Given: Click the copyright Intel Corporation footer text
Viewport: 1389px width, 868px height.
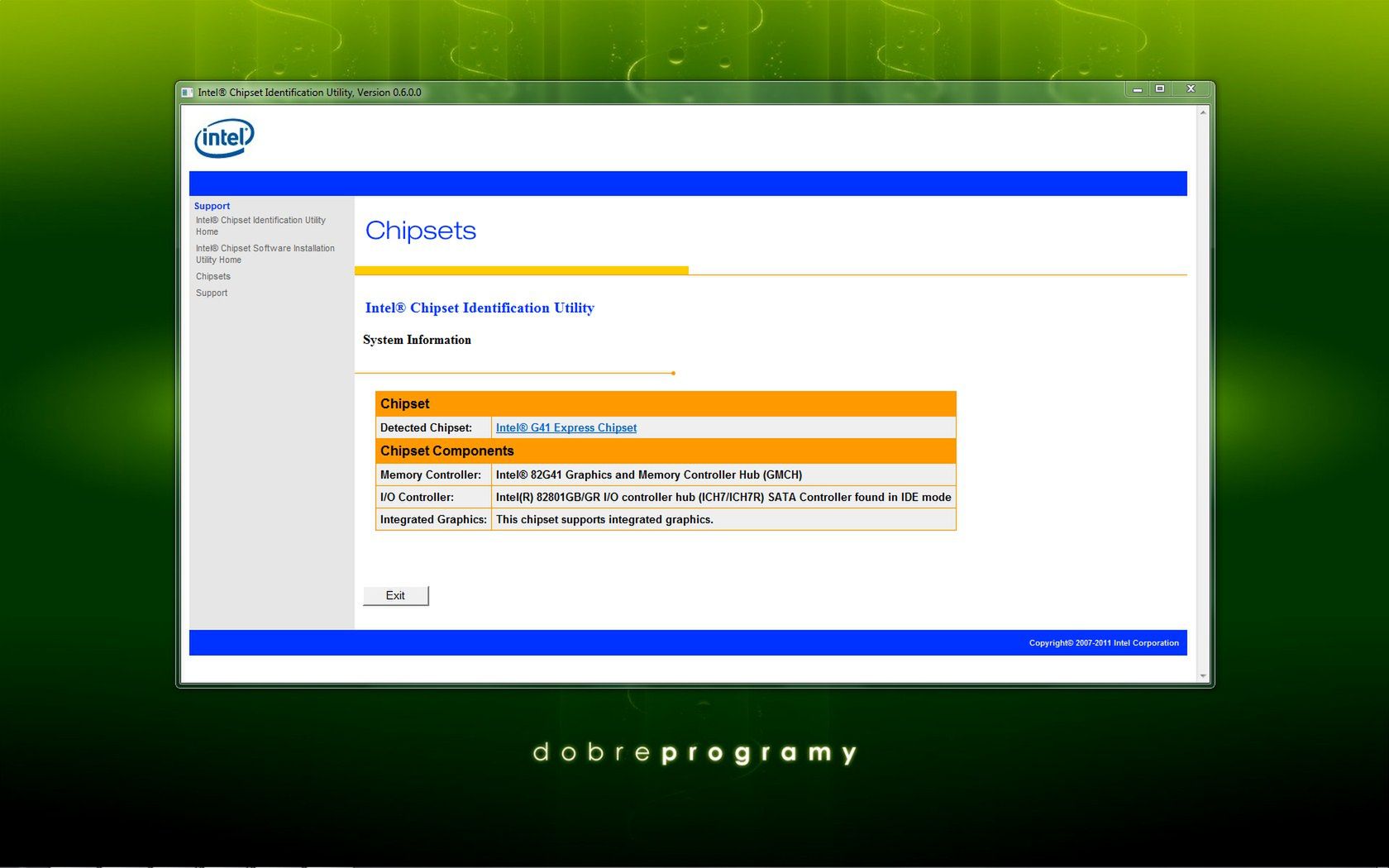Looking at the screenshot, I should 1104,643.
